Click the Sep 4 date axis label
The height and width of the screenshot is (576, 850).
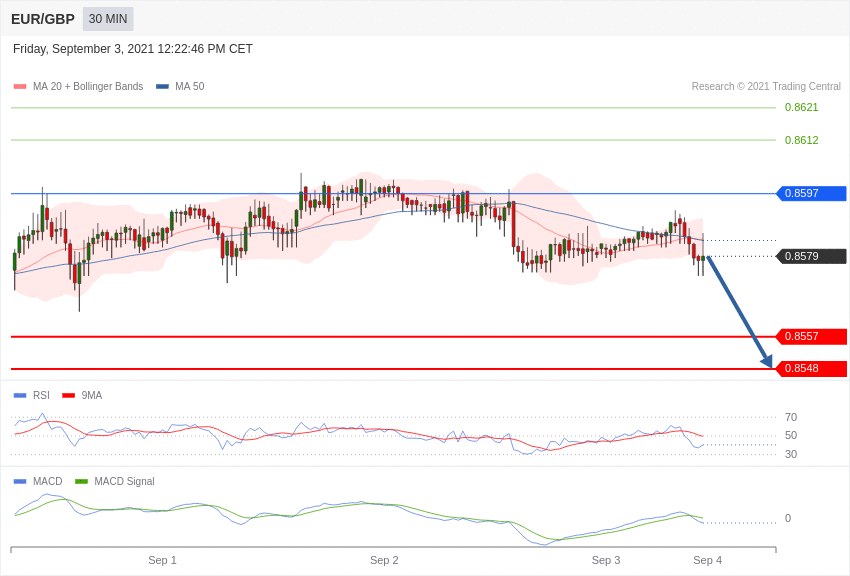(x=707, y=560)
